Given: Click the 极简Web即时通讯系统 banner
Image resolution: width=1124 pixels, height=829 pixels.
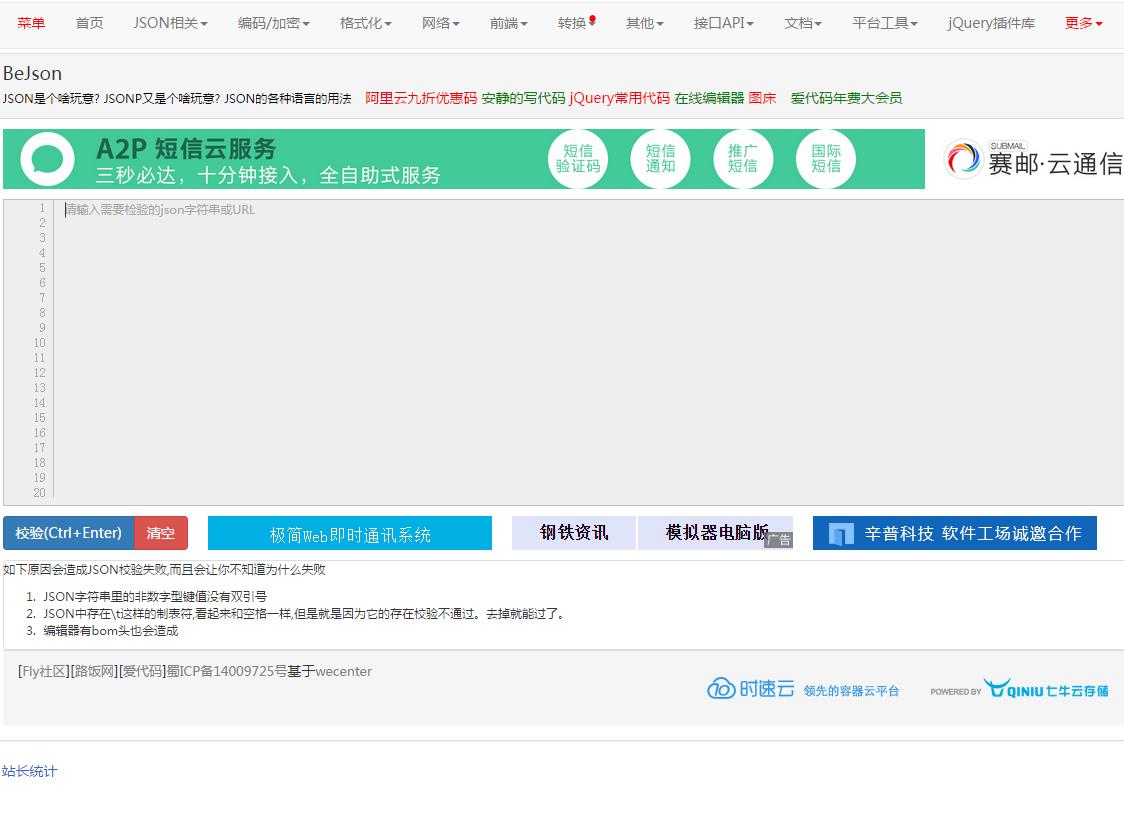Looking at the screenshot, I should click(x=350, y=534).
